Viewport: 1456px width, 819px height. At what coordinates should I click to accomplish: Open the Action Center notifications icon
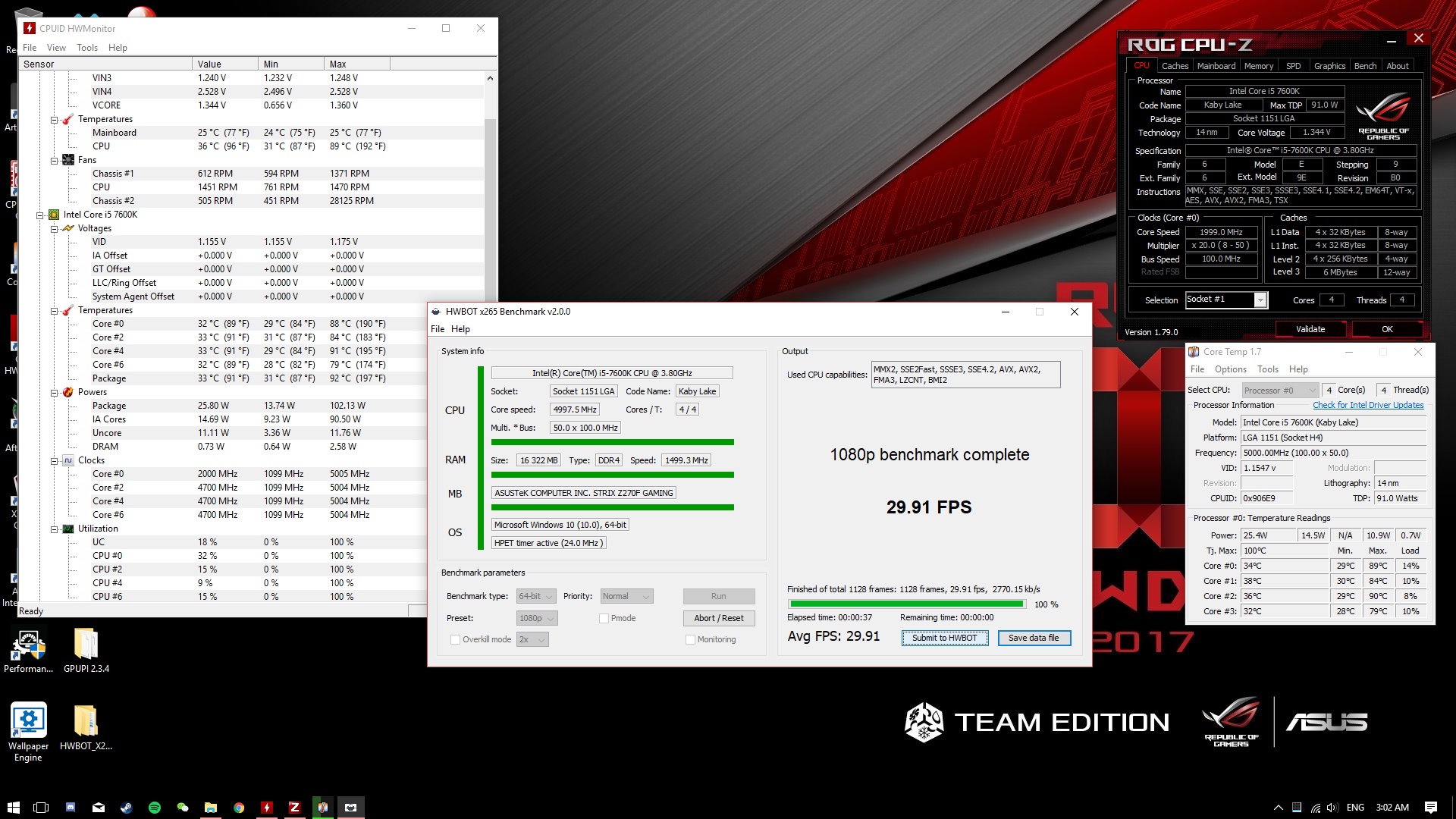click(x=1431, y=808)
